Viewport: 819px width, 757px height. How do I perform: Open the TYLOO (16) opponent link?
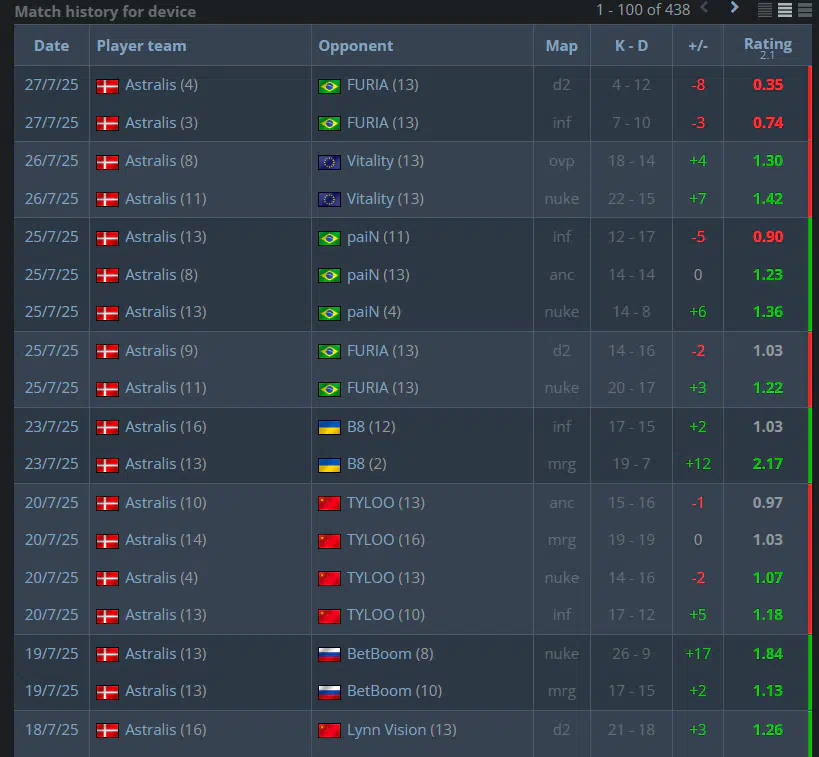coord(385,540)
